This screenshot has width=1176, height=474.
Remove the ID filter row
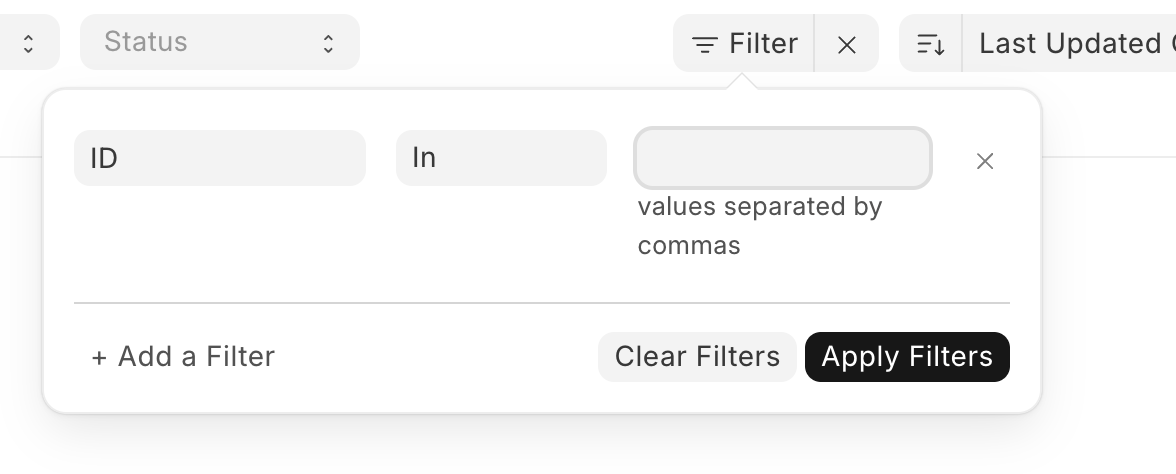(984, 160)
